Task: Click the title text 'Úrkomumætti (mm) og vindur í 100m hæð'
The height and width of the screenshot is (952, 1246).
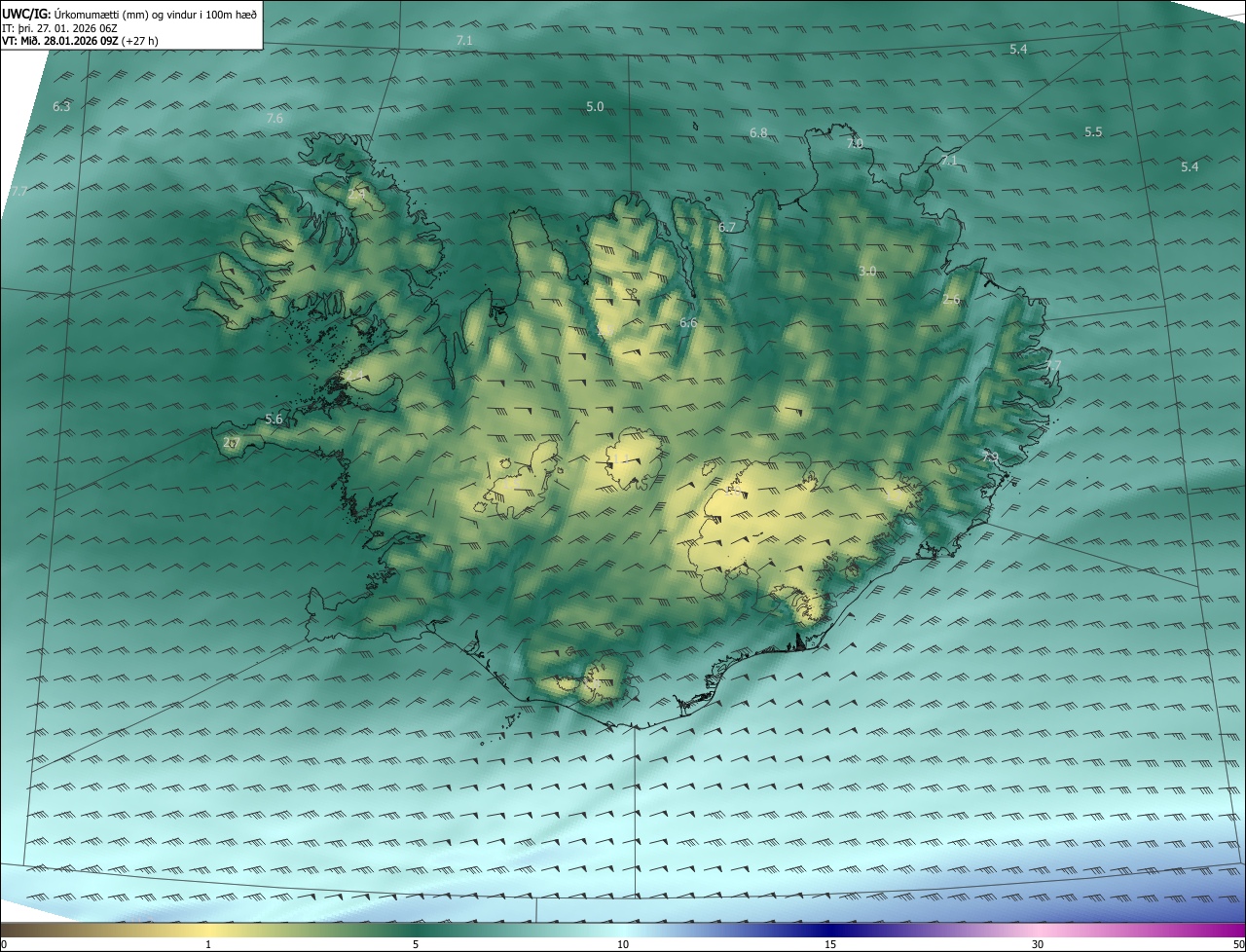Action: (155, 14)
